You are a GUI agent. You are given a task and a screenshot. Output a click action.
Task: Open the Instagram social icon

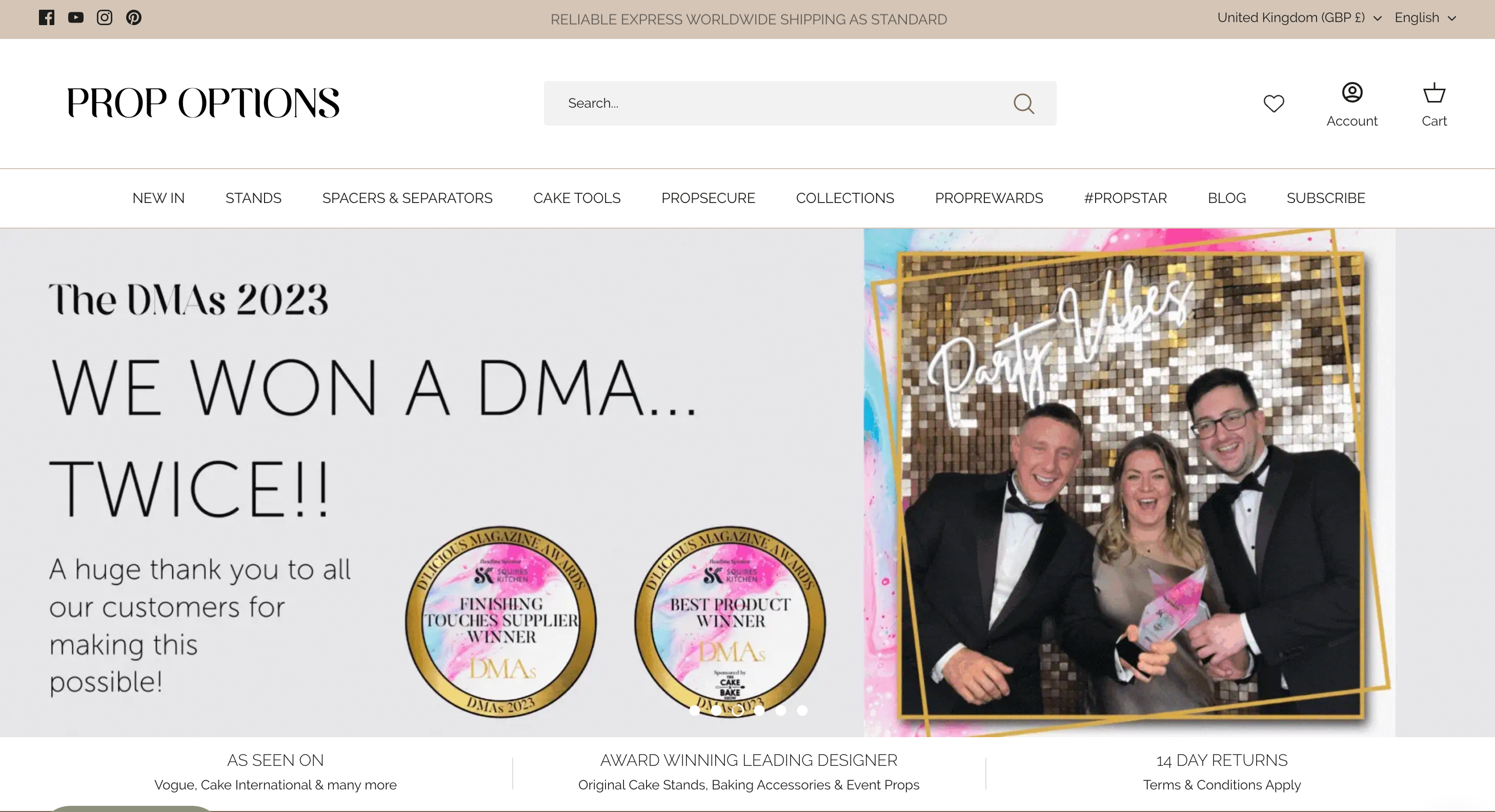click(105, 17)
